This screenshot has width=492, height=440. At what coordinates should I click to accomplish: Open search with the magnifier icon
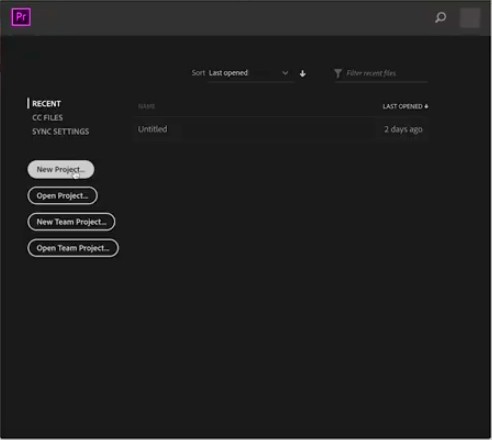(x=440, y=17)
